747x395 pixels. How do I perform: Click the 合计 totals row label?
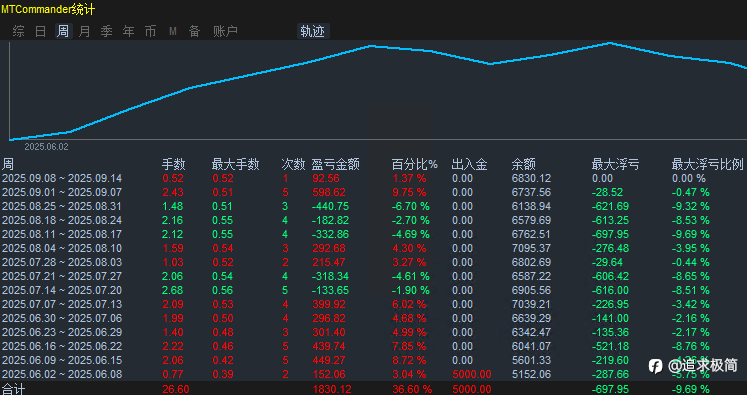(13, 389)
